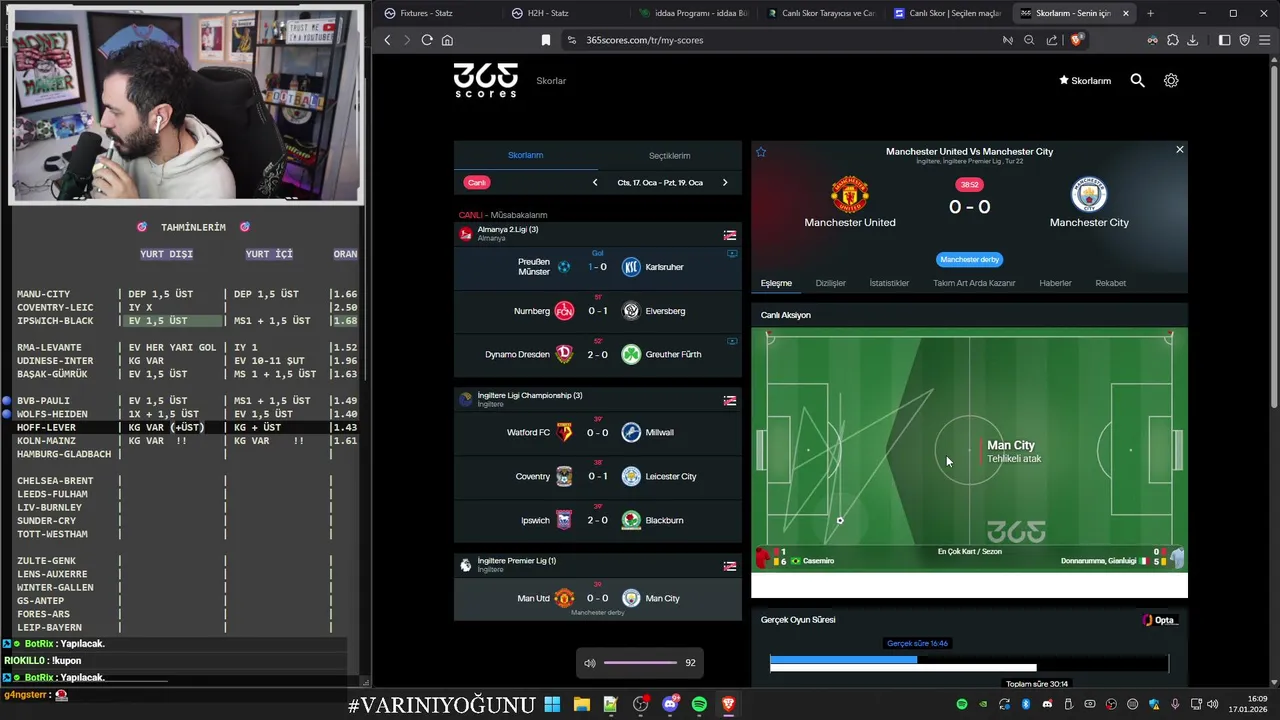1280x720 pixels.
Task: Click the Manchester United crest in match header
Action: (850, 194)
